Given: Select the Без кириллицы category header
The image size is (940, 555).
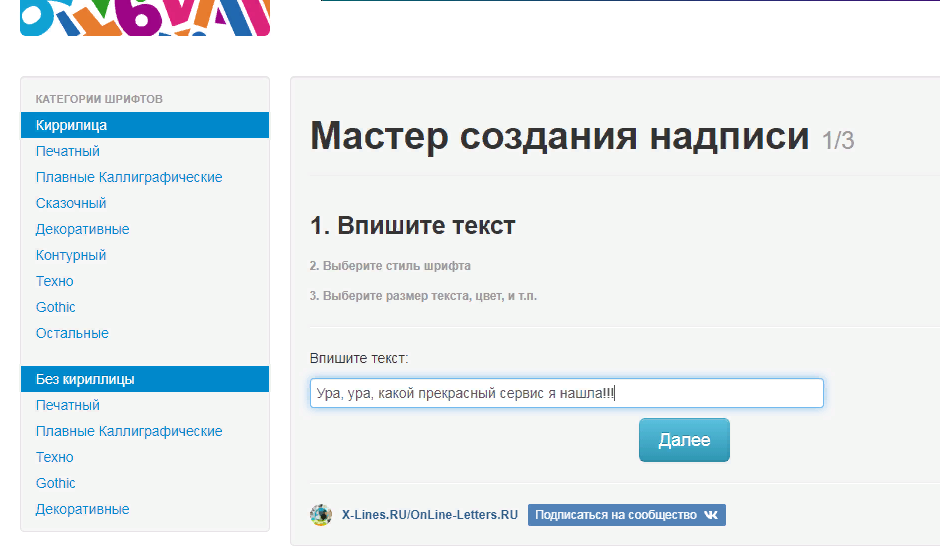Looking at the screenshot, I should [145, 379].
